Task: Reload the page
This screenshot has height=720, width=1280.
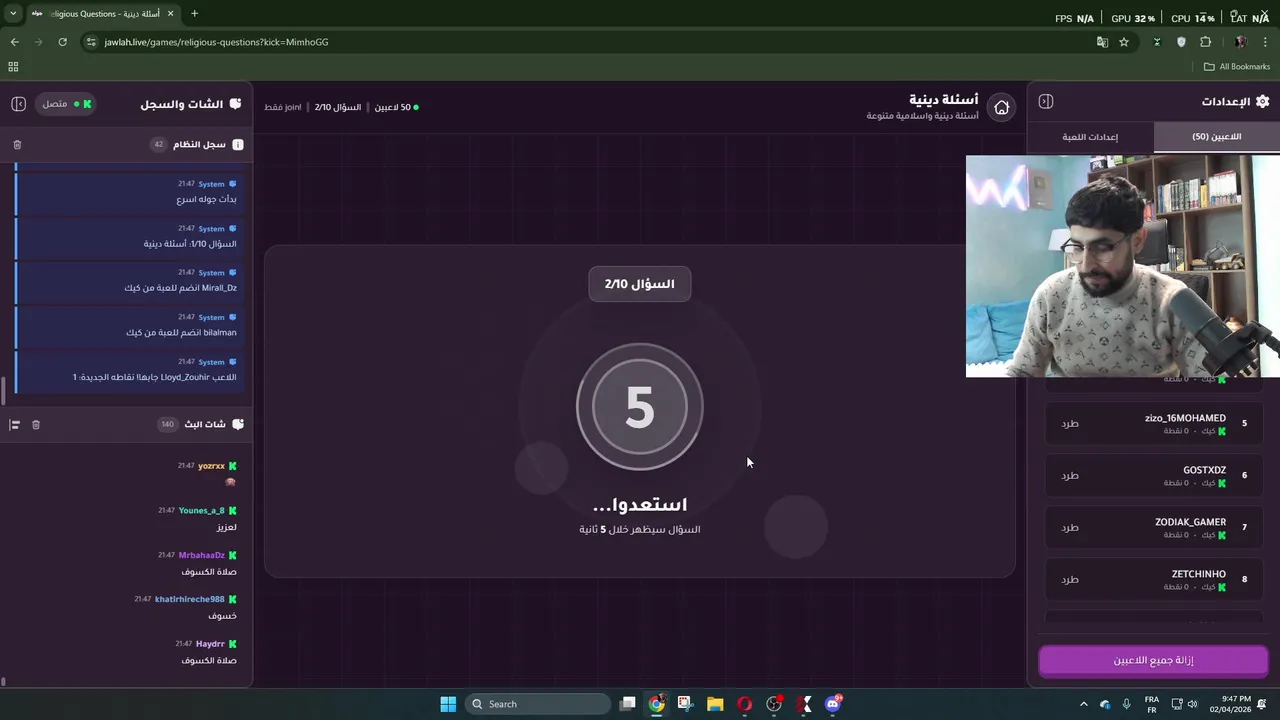Action: (x=62, y=42)
